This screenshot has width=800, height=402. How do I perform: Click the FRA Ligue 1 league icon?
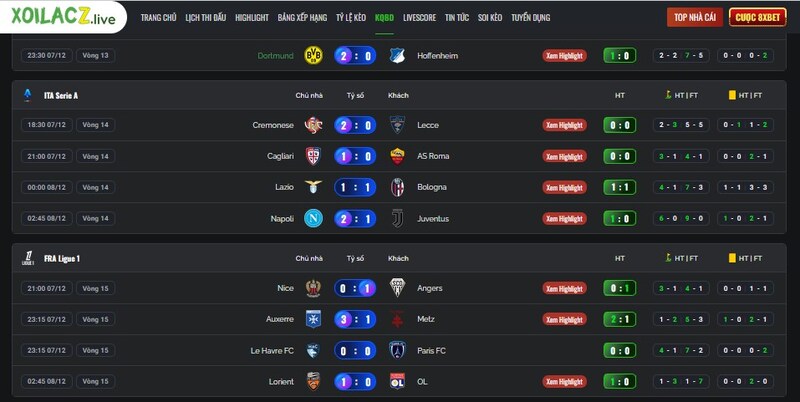28,258
